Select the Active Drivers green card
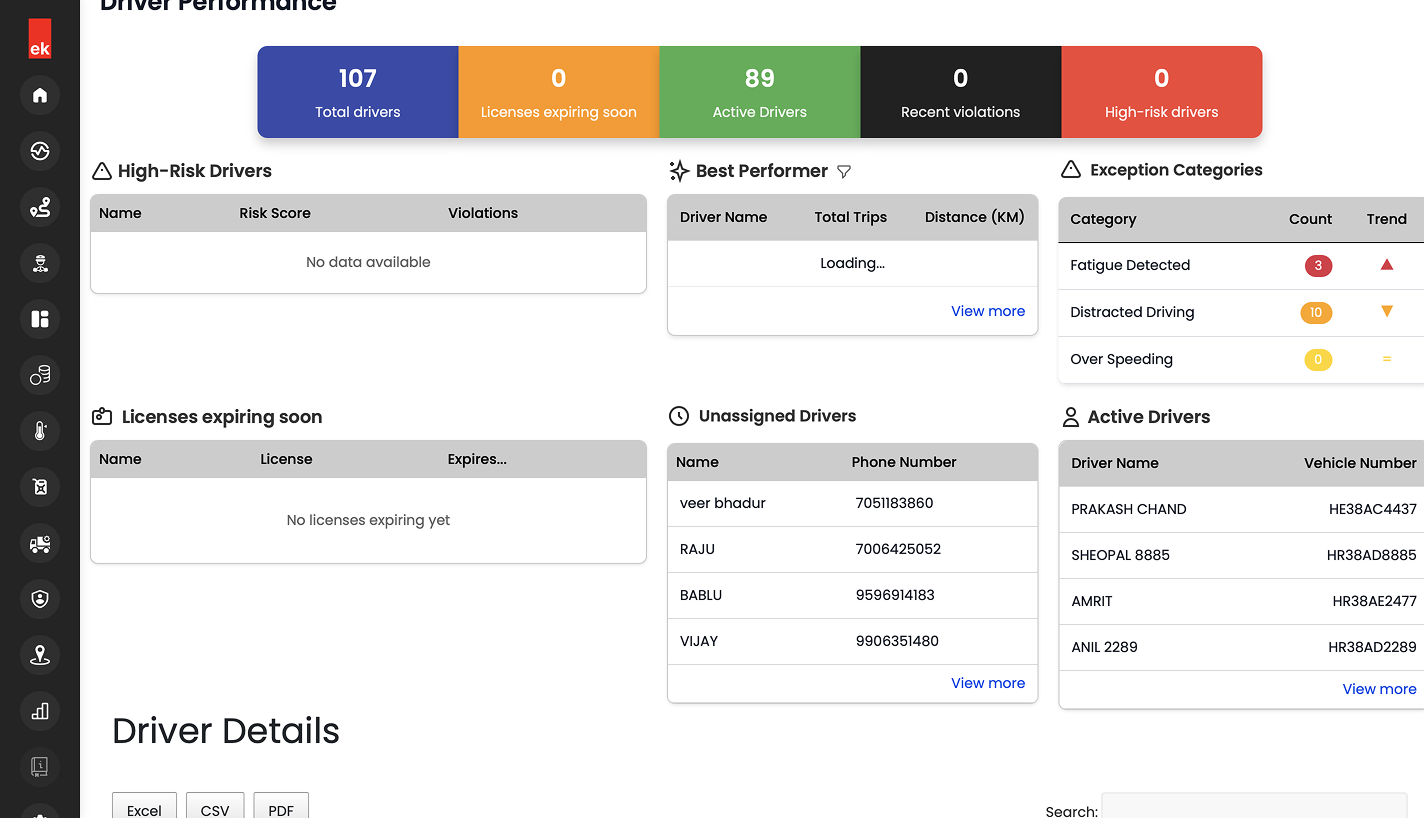Viewport: 1424px width, 818px height. (759, 92)
